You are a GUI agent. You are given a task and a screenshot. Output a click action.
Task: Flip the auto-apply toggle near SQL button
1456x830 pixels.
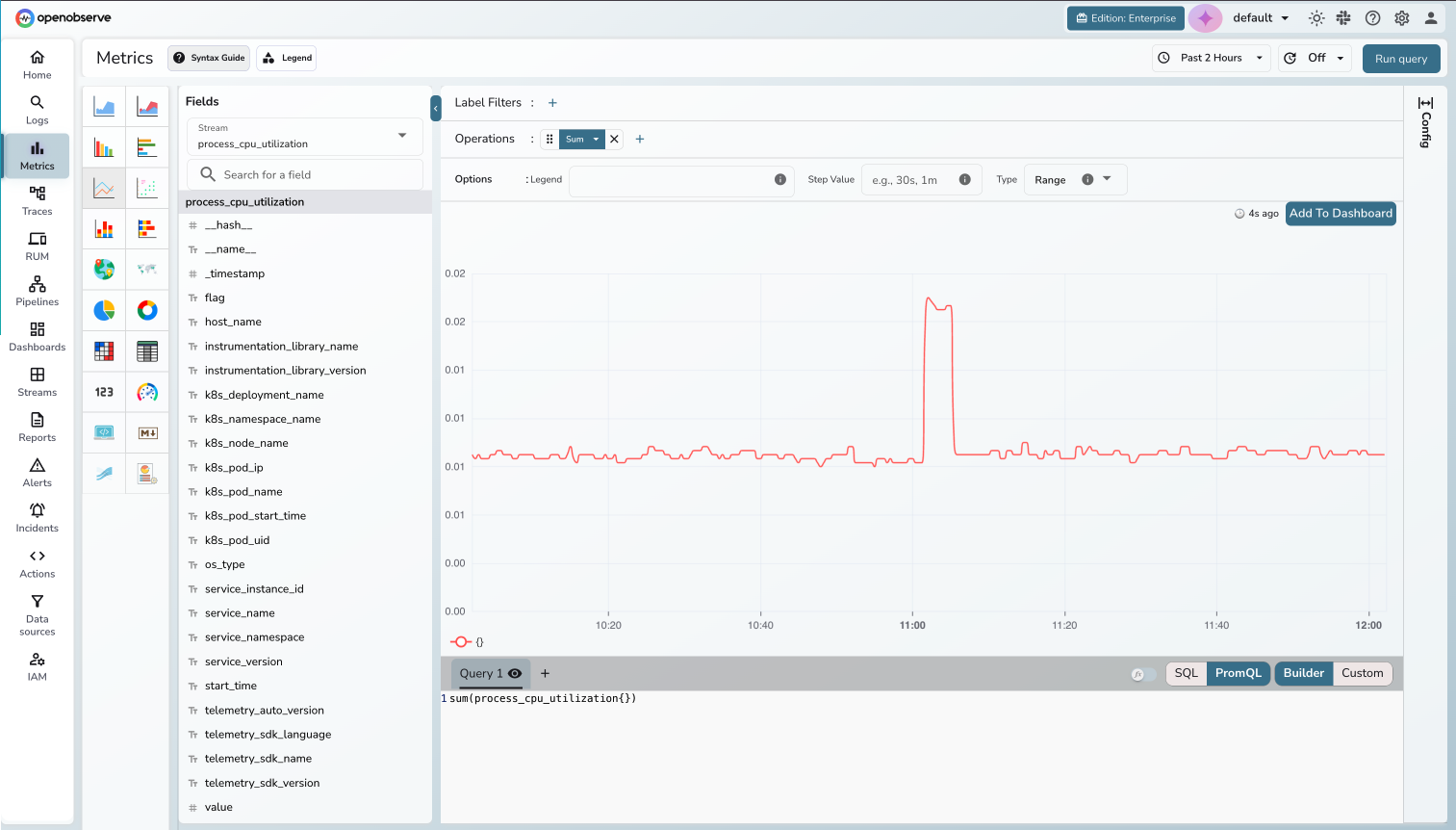pyautogui.click(x=1144, y=674)
